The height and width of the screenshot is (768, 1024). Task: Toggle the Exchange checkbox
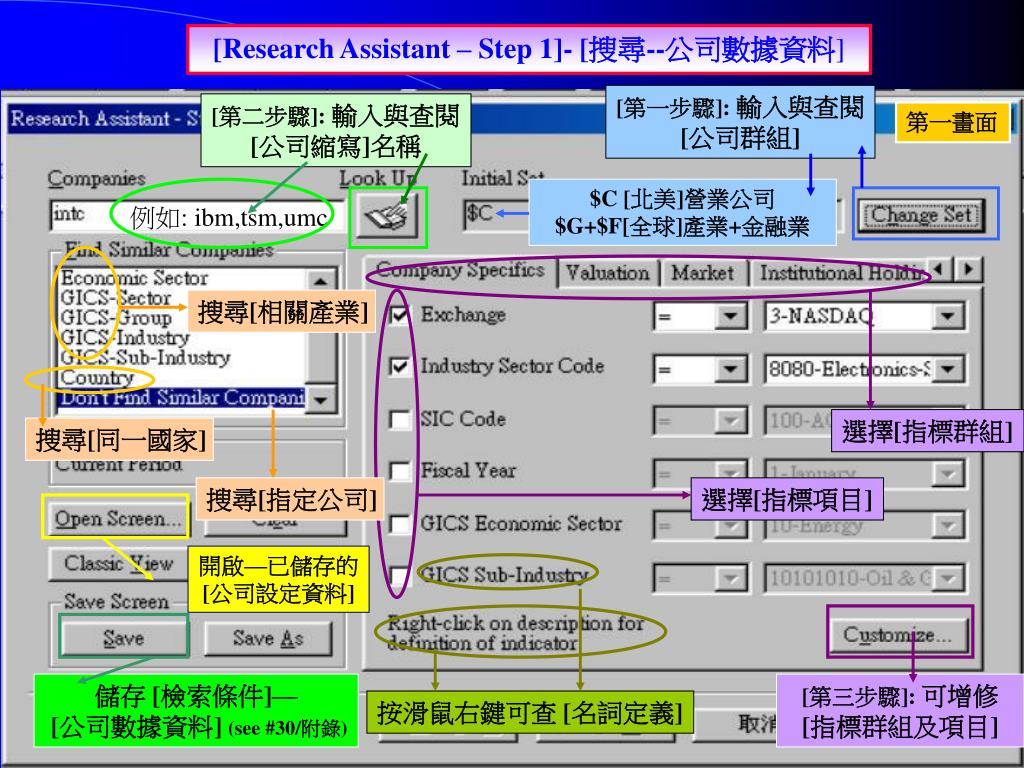399,315
